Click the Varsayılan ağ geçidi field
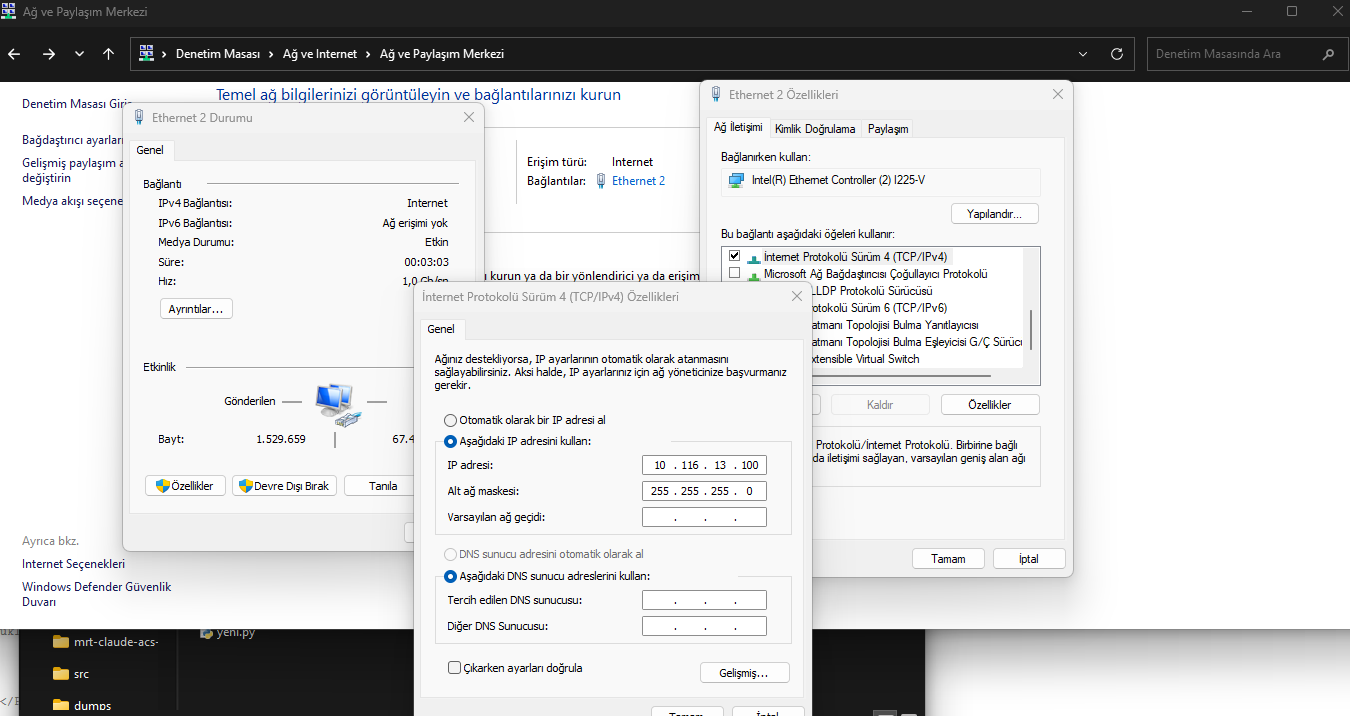The image size is (1350, 716). [x=704, y=517]
